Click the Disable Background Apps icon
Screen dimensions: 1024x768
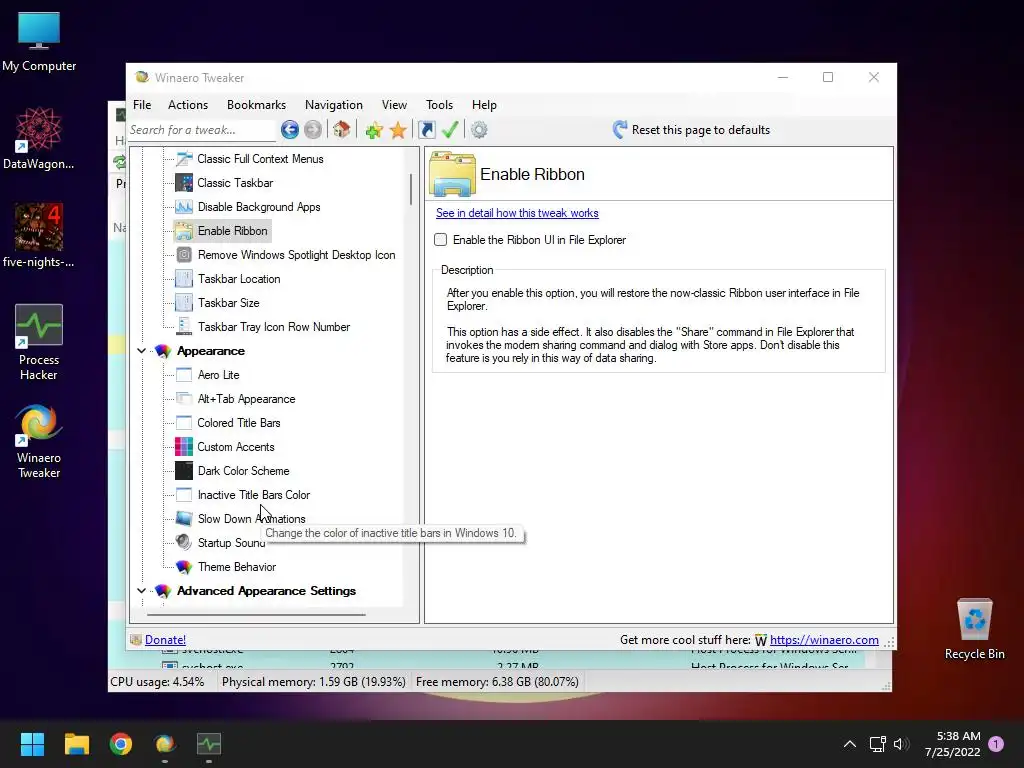184,207
